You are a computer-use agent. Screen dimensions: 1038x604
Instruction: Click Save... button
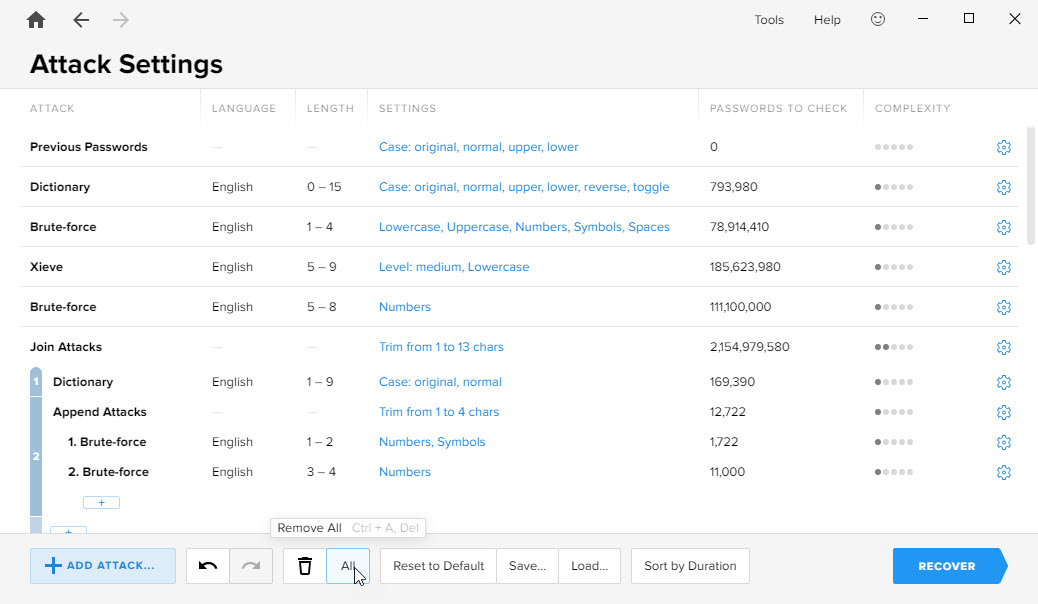527,566
